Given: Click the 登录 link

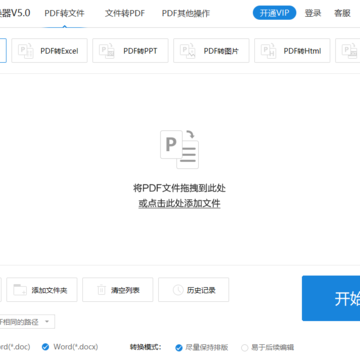Looking at the screenshot, I should (313, 13).
